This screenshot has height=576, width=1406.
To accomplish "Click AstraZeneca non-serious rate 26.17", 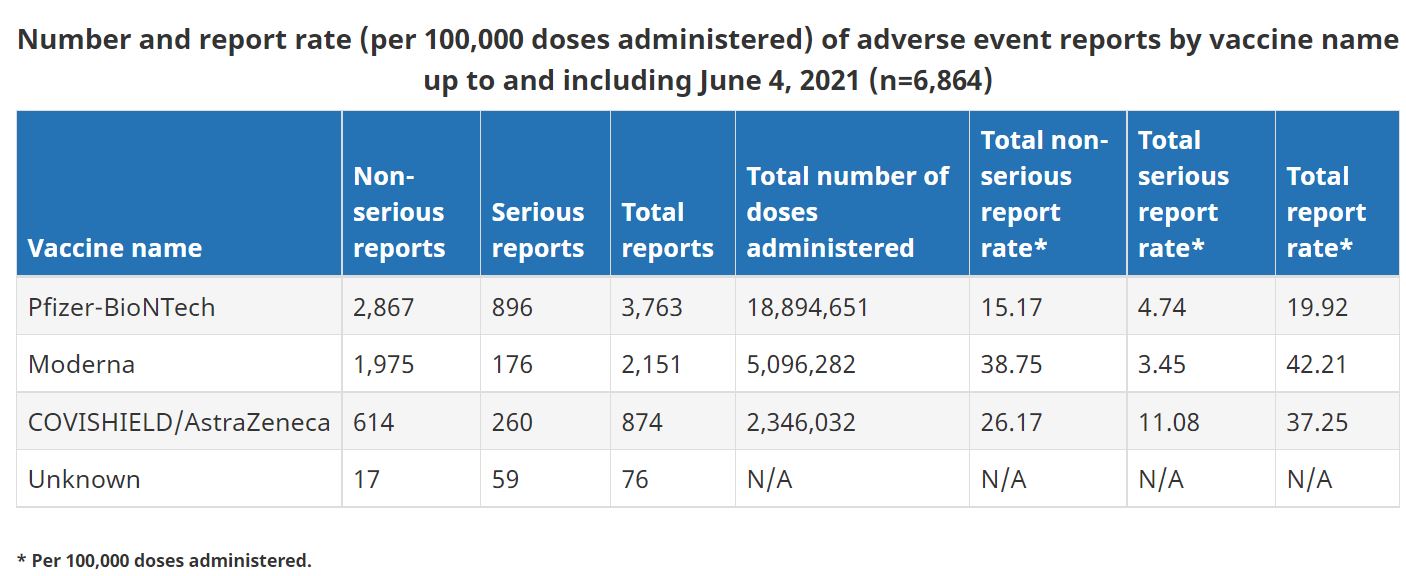I will (x=1011, y=422).
